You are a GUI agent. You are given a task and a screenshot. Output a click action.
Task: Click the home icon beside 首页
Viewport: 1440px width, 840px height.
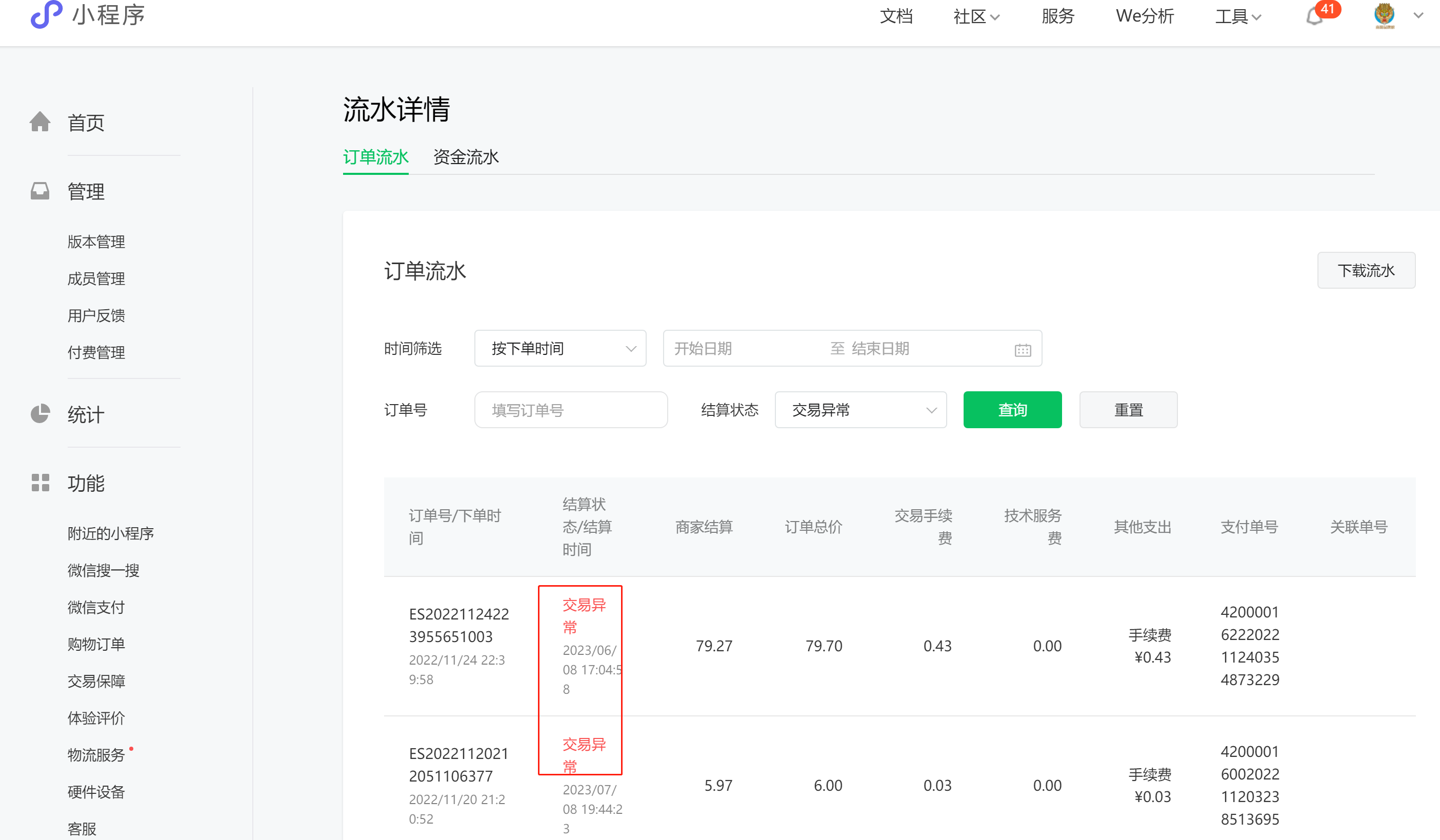pos(40,122)
